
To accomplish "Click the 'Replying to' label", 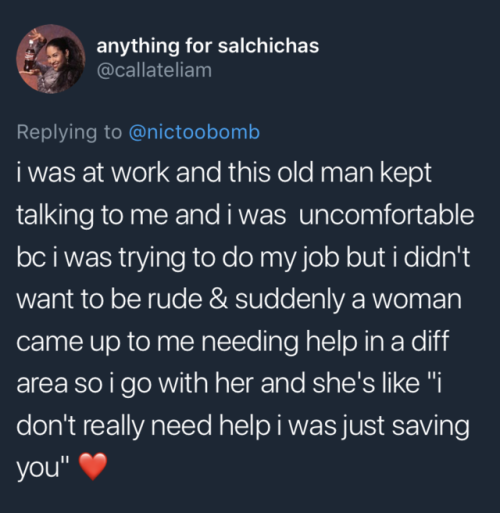I will 69,132.
